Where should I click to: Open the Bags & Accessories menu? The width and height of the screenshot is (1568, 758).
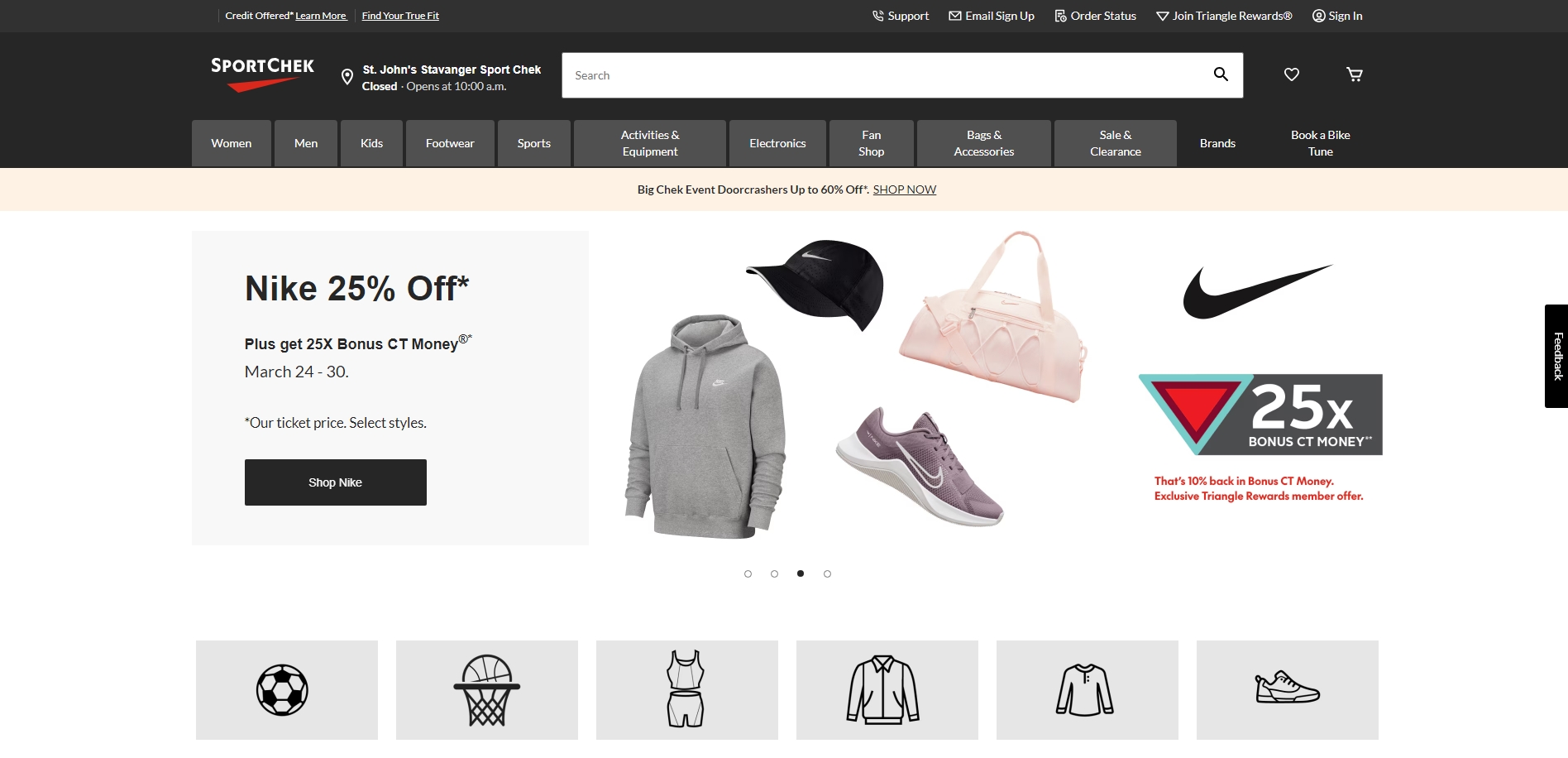tap(984, 143)
